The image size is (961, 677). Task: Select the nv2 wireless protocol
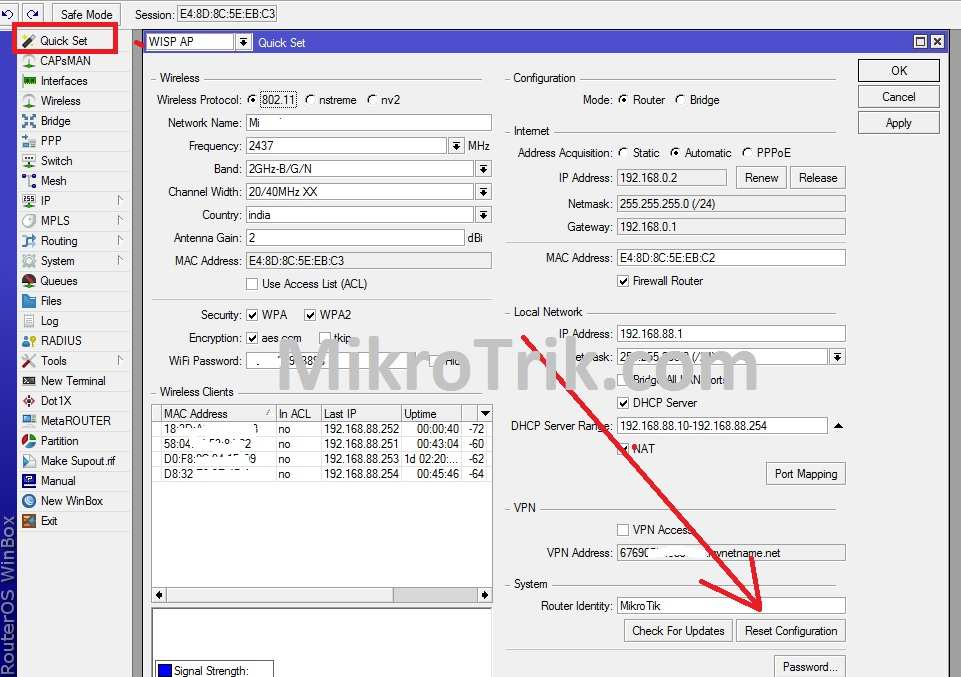(x=372, y=99)
